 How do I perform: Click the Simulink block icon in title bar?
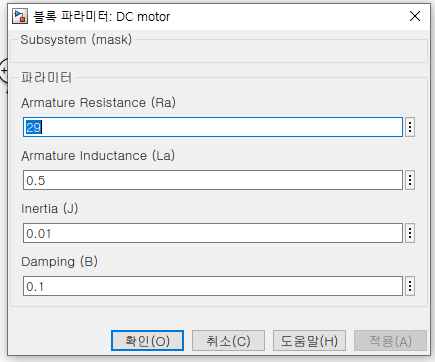click(20, 16)
